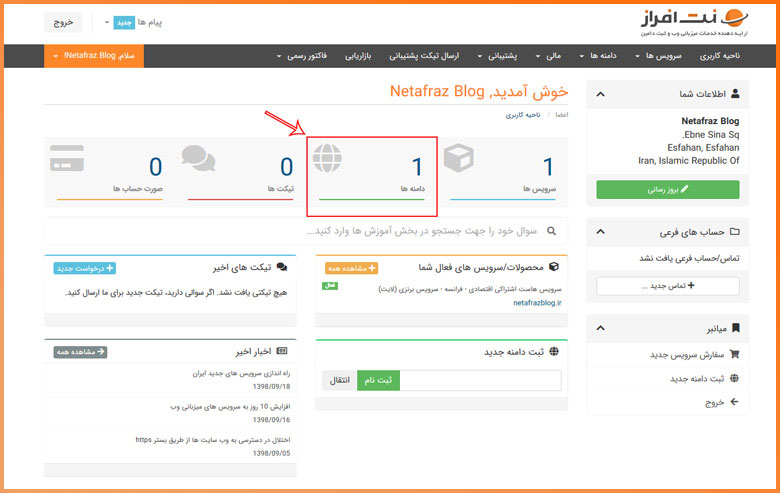
Task: Click the 1 سرویس ها stat tile
Action: [x=502, y=174]
